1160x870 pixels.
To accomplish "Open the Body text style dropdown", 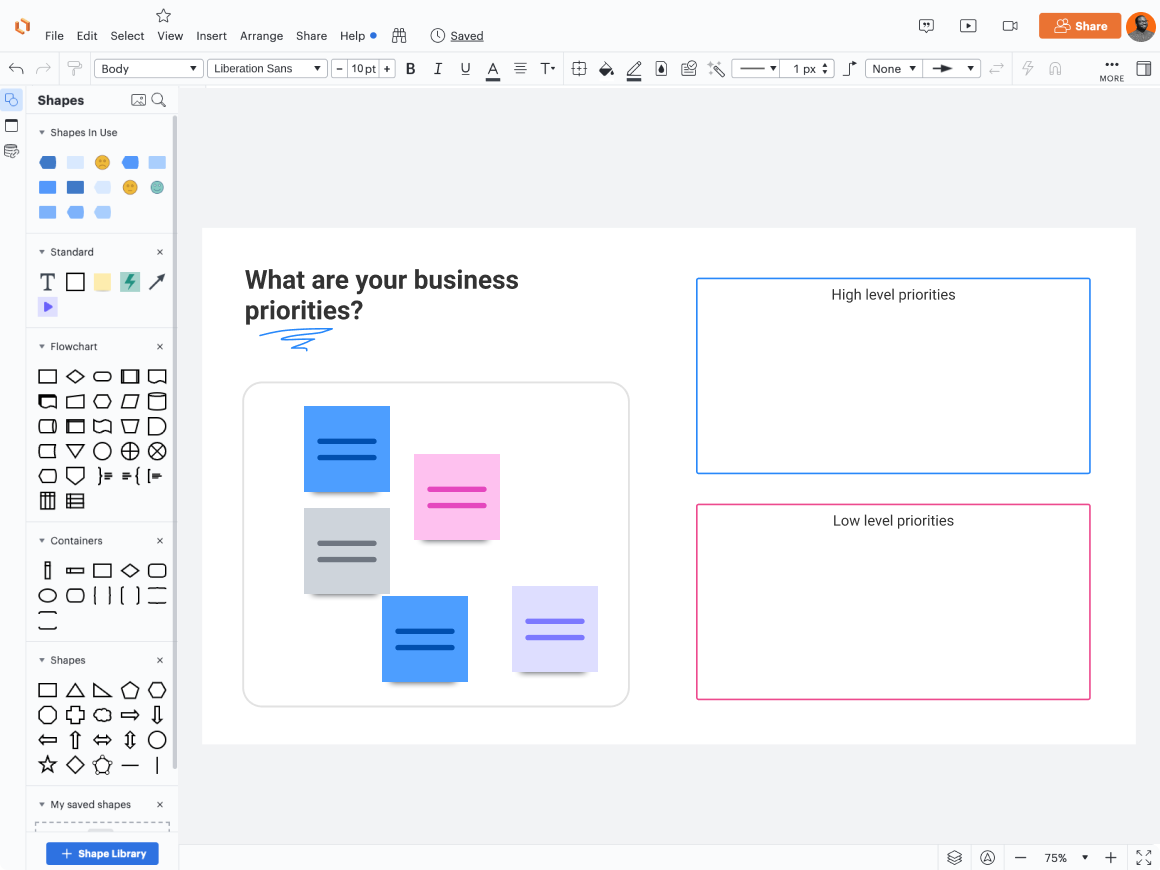I will (x=149, y=69).
